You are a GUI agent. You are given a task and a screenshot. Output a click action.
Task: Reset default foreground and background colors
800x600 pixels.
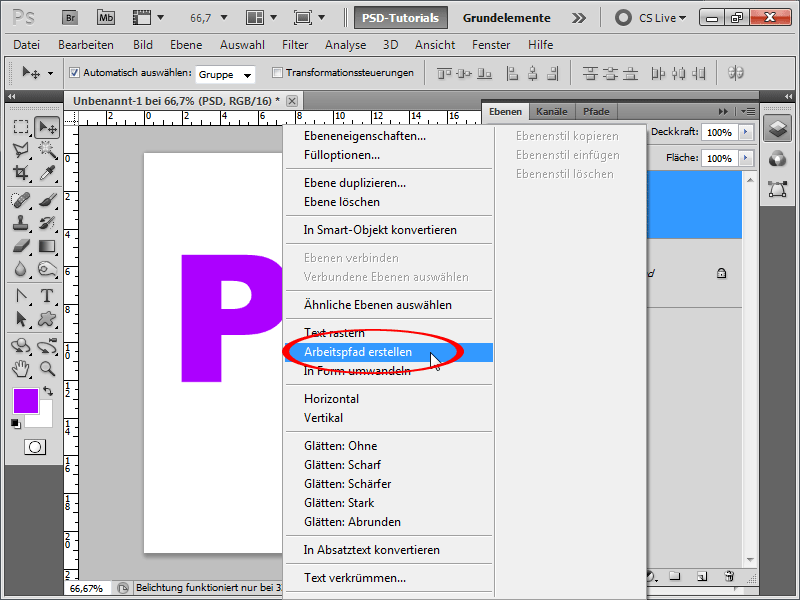[16, 423]
